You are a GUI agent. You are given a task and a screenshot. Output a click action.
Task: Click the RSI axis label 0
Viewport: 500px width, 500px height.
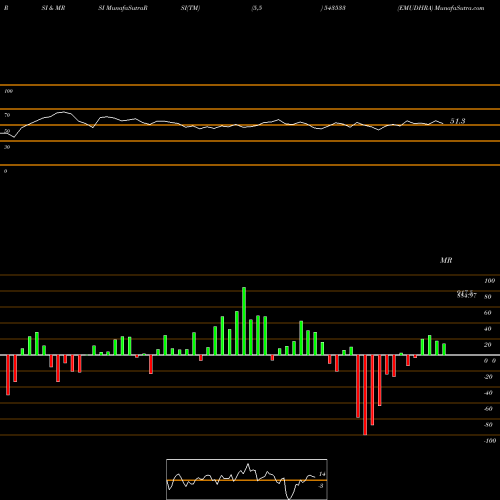(x=5, y=171)
